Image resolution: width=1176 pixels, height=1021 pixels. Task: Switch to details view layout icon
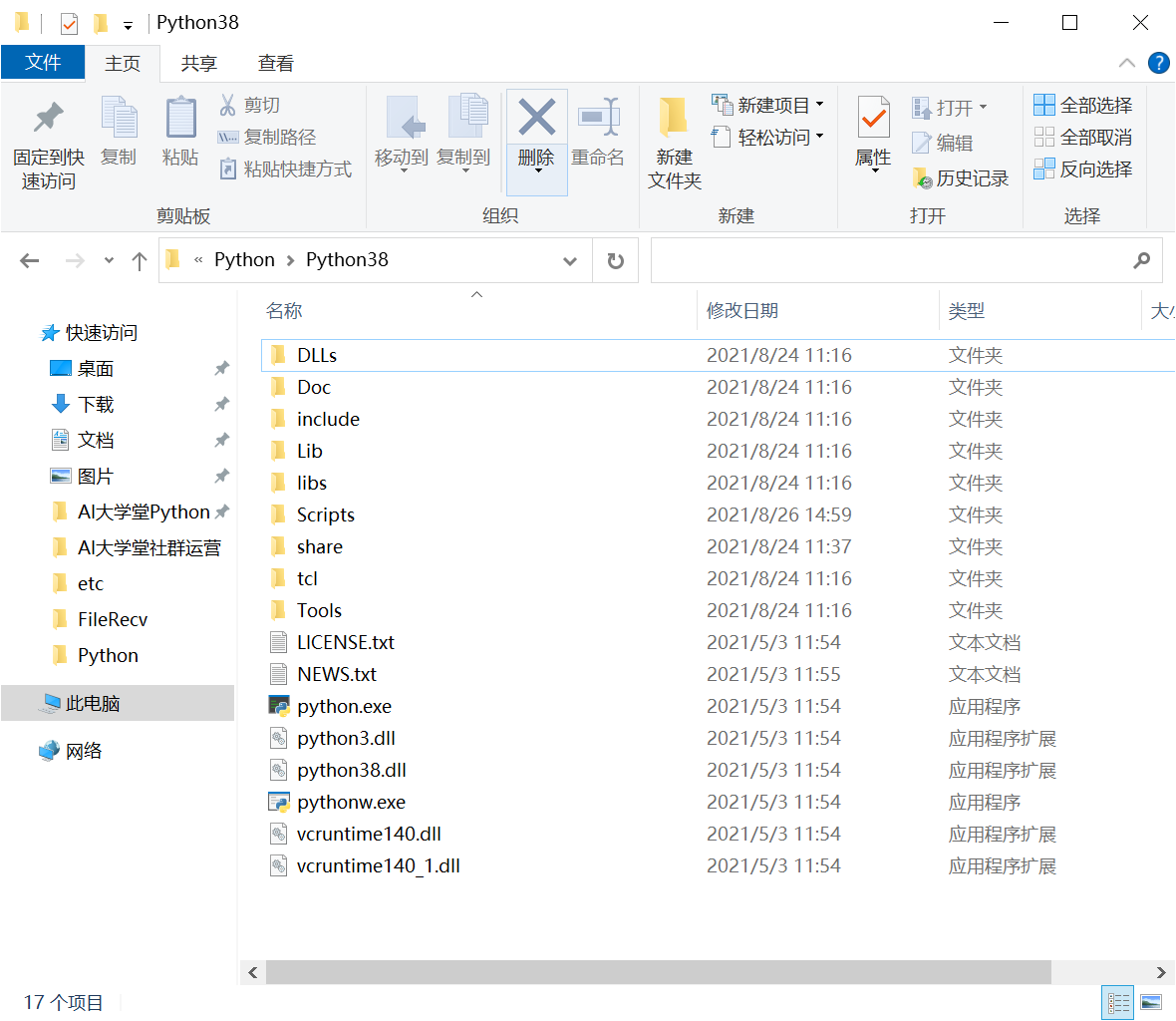1118,1002
